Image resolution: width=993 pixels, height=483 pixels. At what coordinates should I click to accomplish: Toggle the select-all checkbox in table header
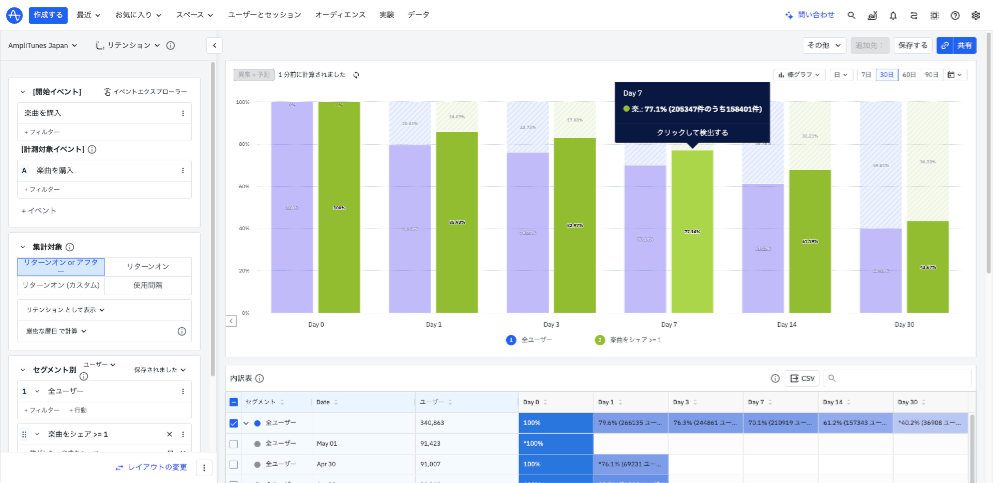(x=233, y=401)
